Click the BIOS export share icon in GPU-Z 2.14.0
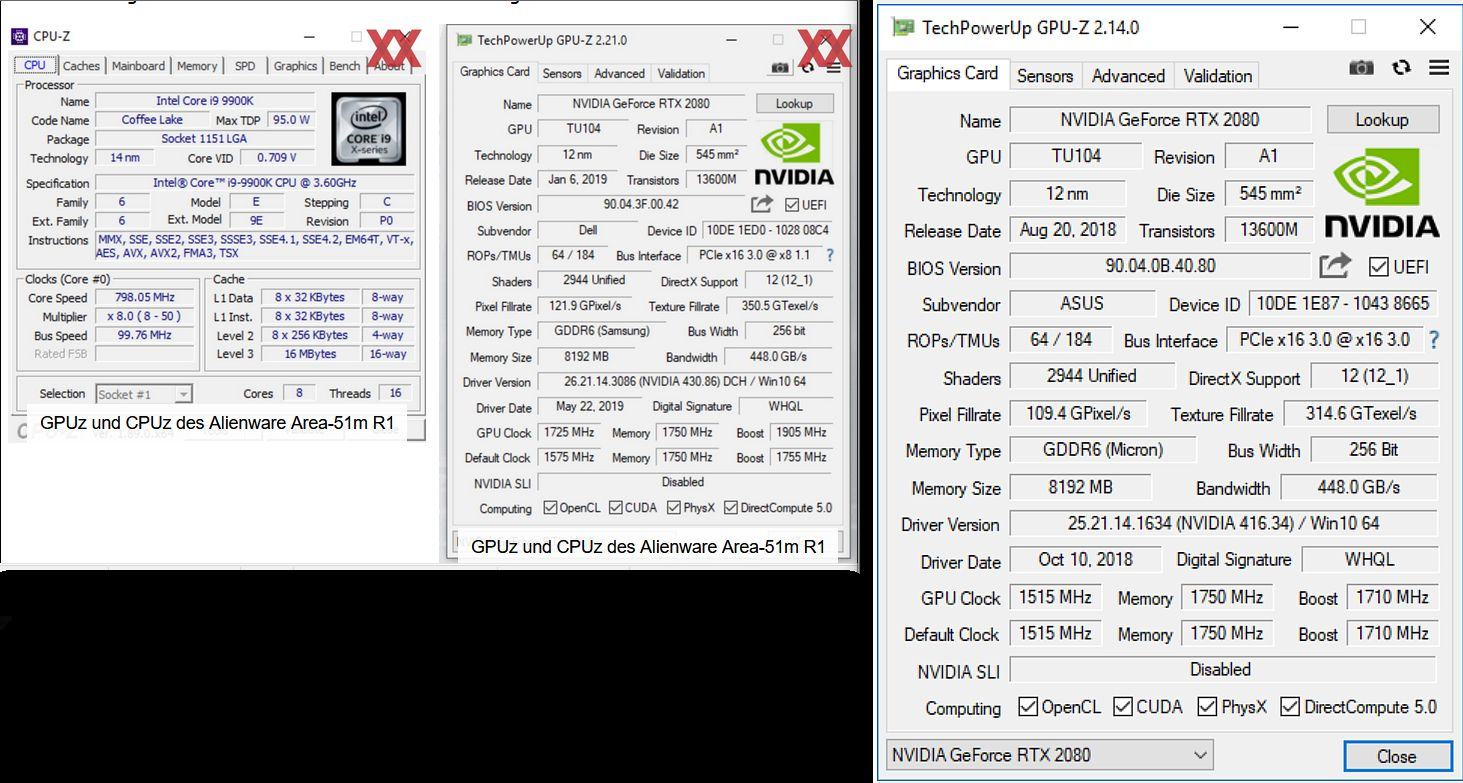 [1335, 265]
